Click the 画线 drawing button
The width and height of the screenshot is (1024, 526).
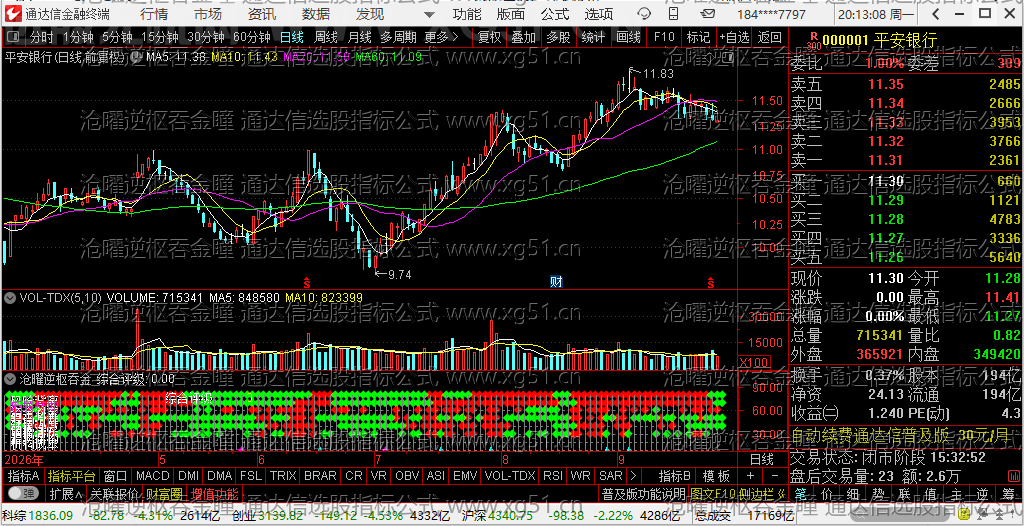click(628, 37)
